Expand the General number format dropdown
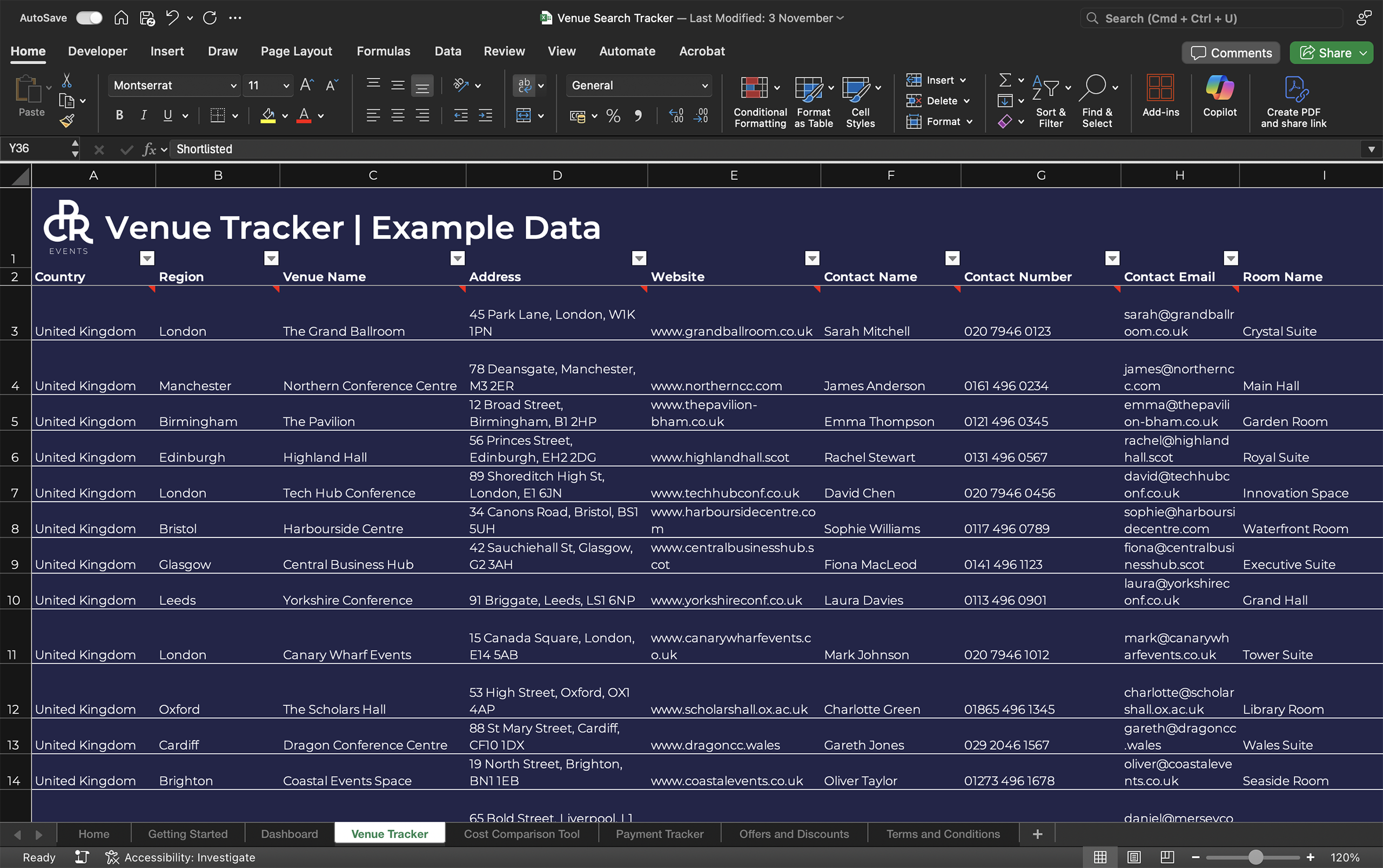Viewport: 1383px width, 868px height. pyautogui.click(x=704, y=85)
